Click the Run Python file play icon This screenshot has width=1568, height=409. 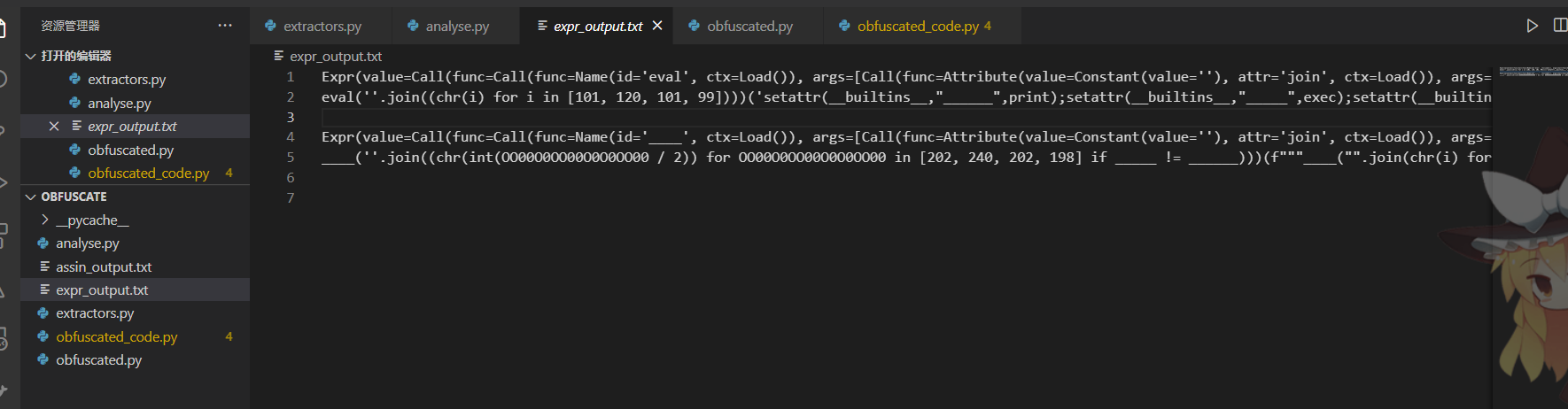pyautogui.click(x=1532, y=26)
